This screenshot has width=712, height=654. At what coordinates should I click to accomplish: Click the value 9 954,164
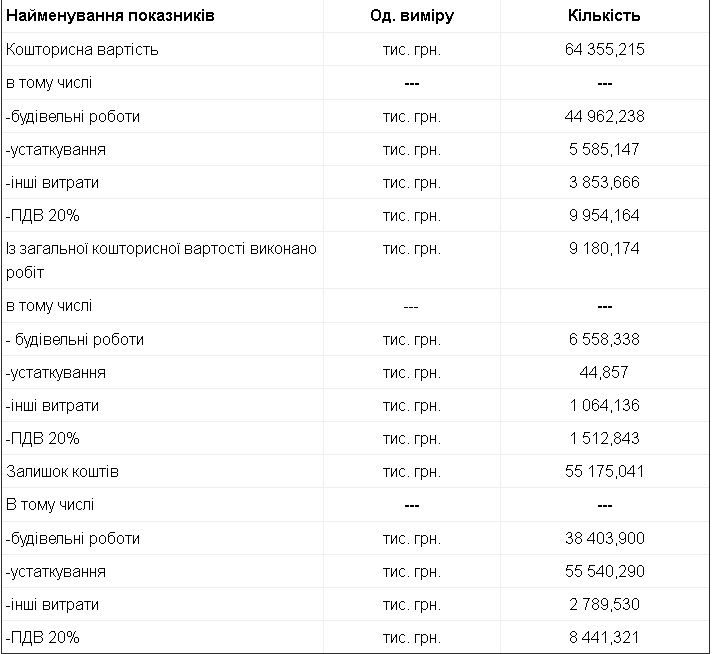click(x=604, y=215)
